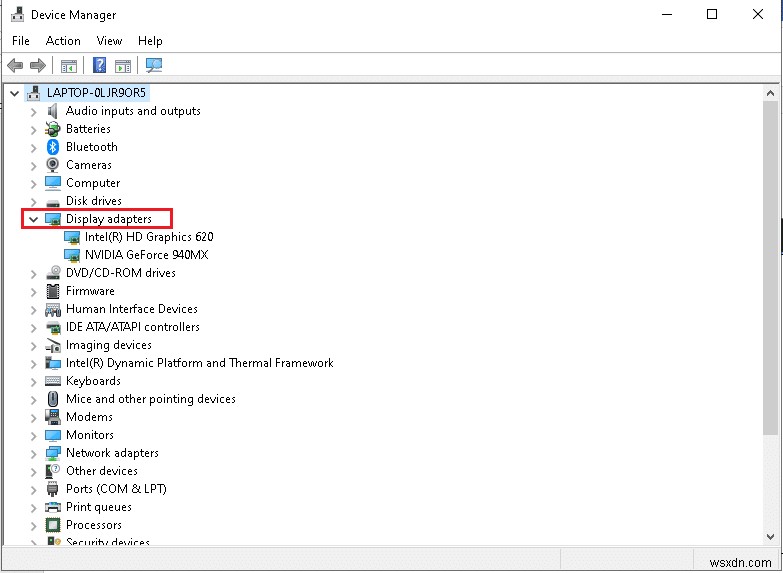Open the Action menu
The width and height of the screenshot is (783, 573).
[x=63, y=41]
